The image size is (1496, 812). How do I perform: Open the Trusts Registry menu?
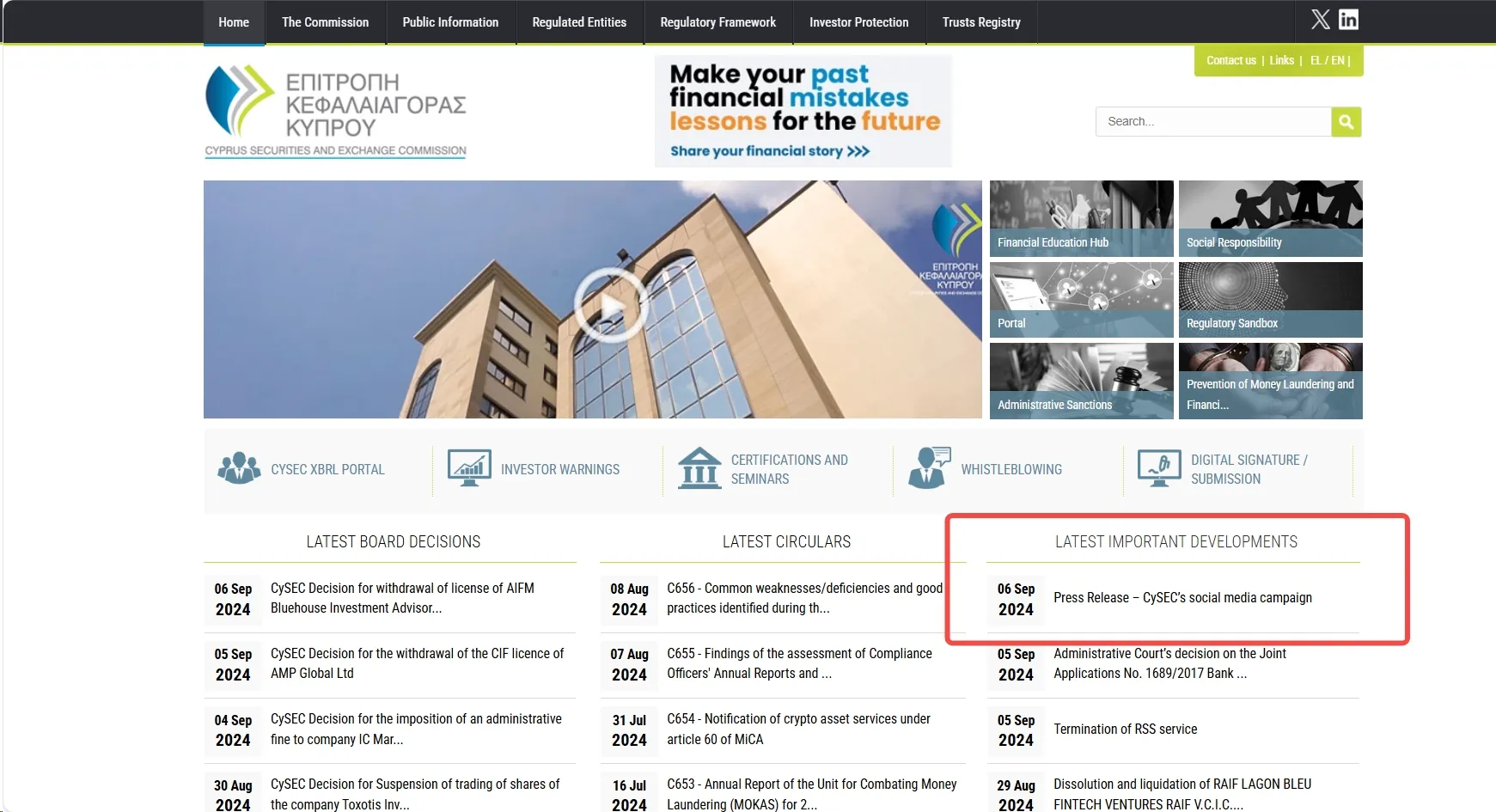click(981, 22)
